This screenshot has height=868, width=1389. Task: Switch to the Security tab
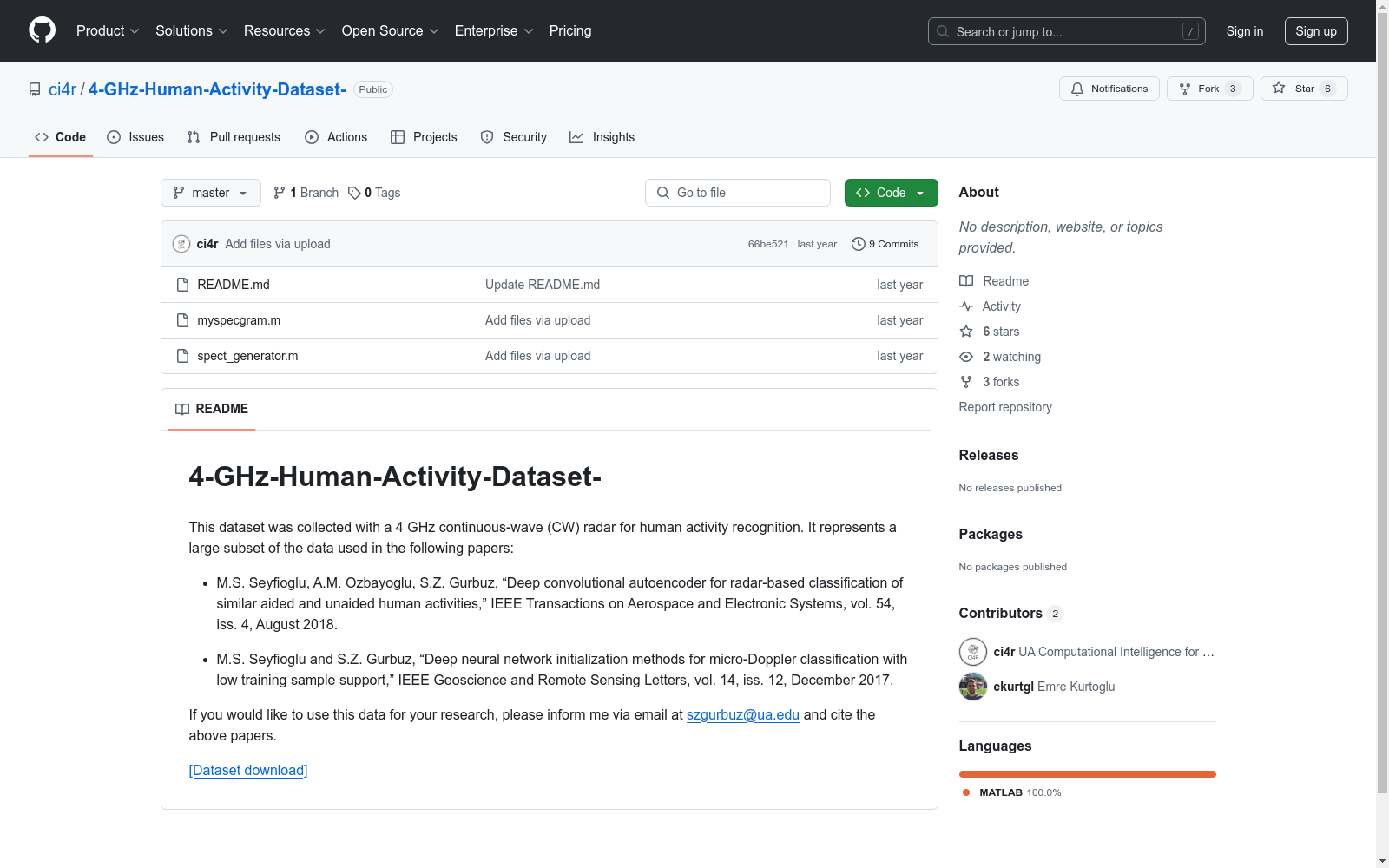tap(514, 137)
